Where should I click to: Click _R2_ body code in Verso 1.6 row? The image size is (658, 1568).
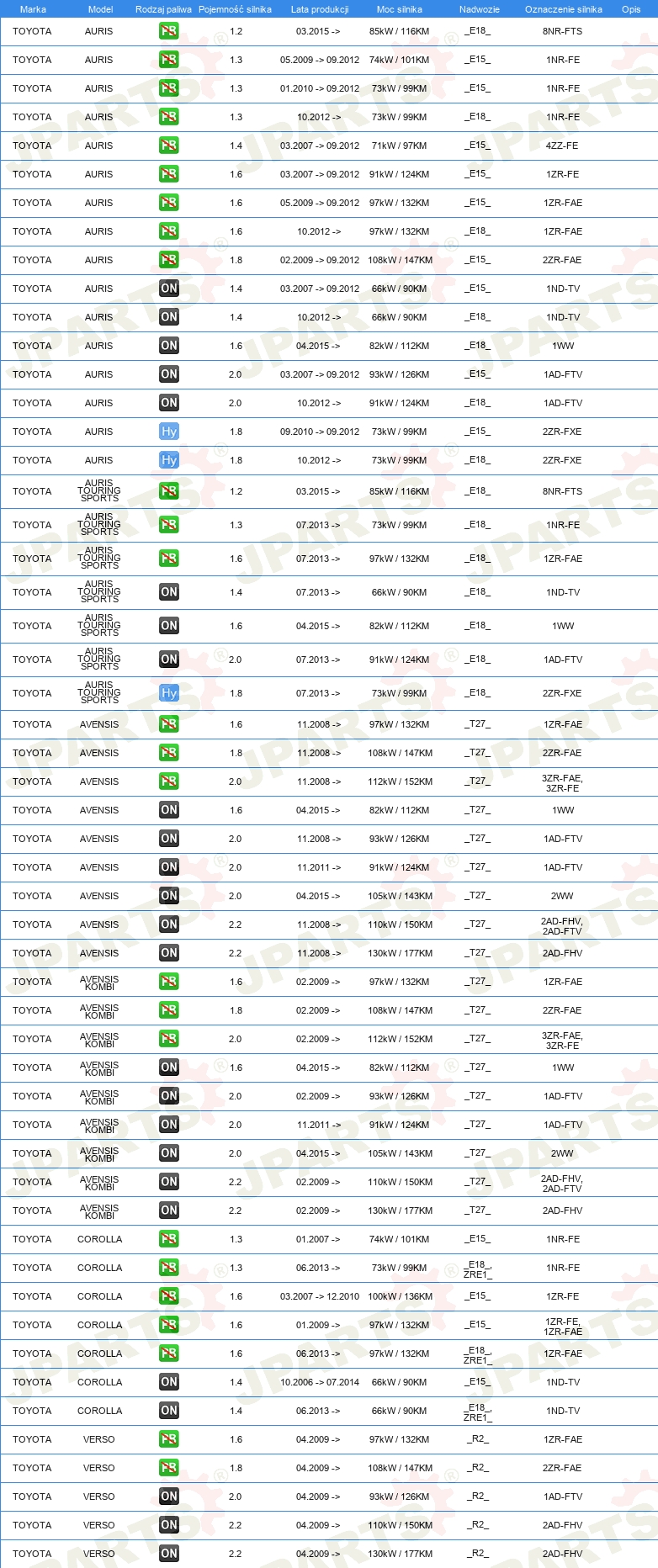[x=478, y=1439]
